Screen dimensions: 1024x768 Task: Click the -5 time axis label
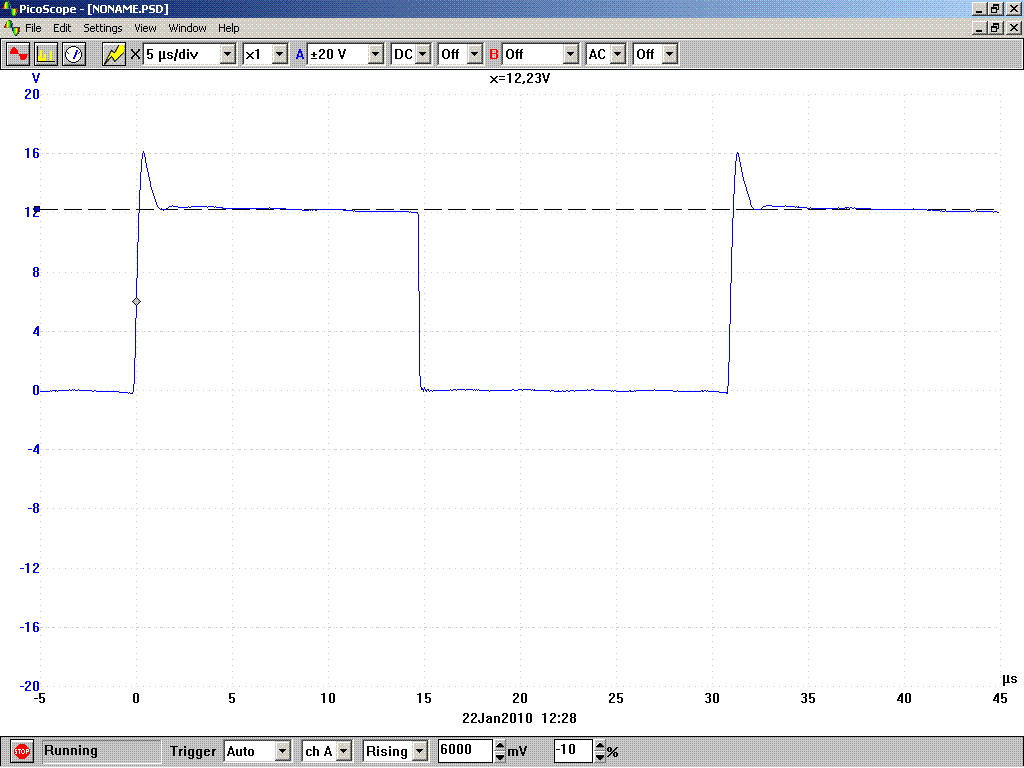pos(40,699)
